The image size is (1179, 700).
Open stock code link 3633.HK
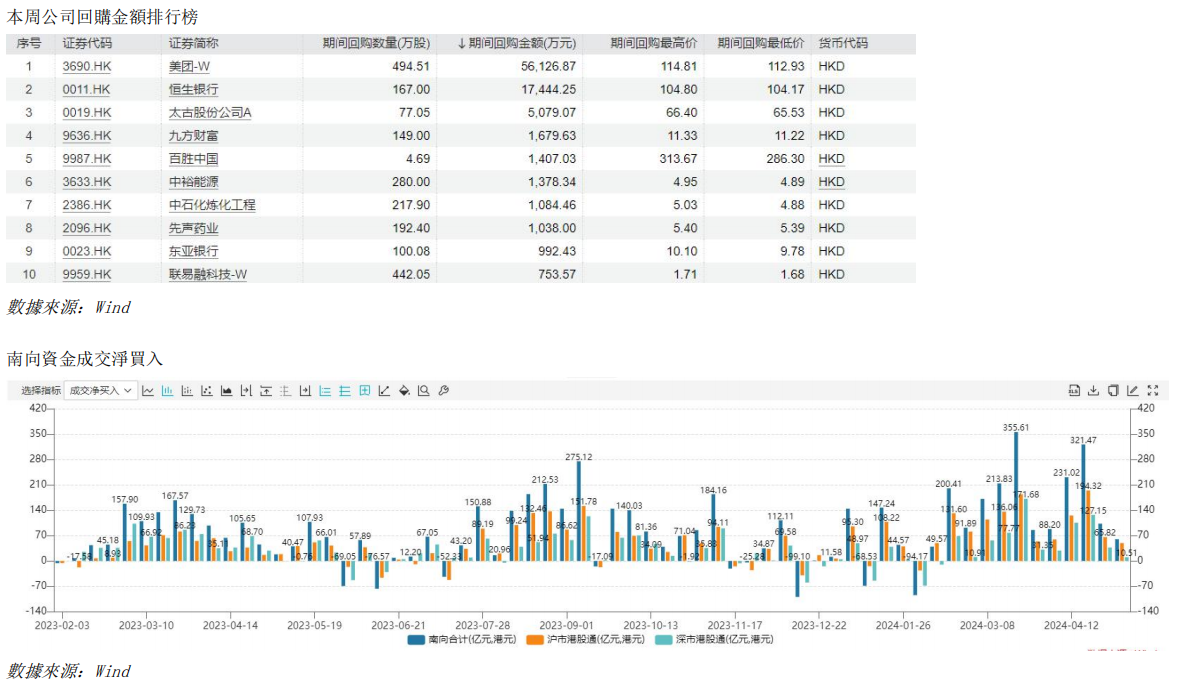coord(86,182)
